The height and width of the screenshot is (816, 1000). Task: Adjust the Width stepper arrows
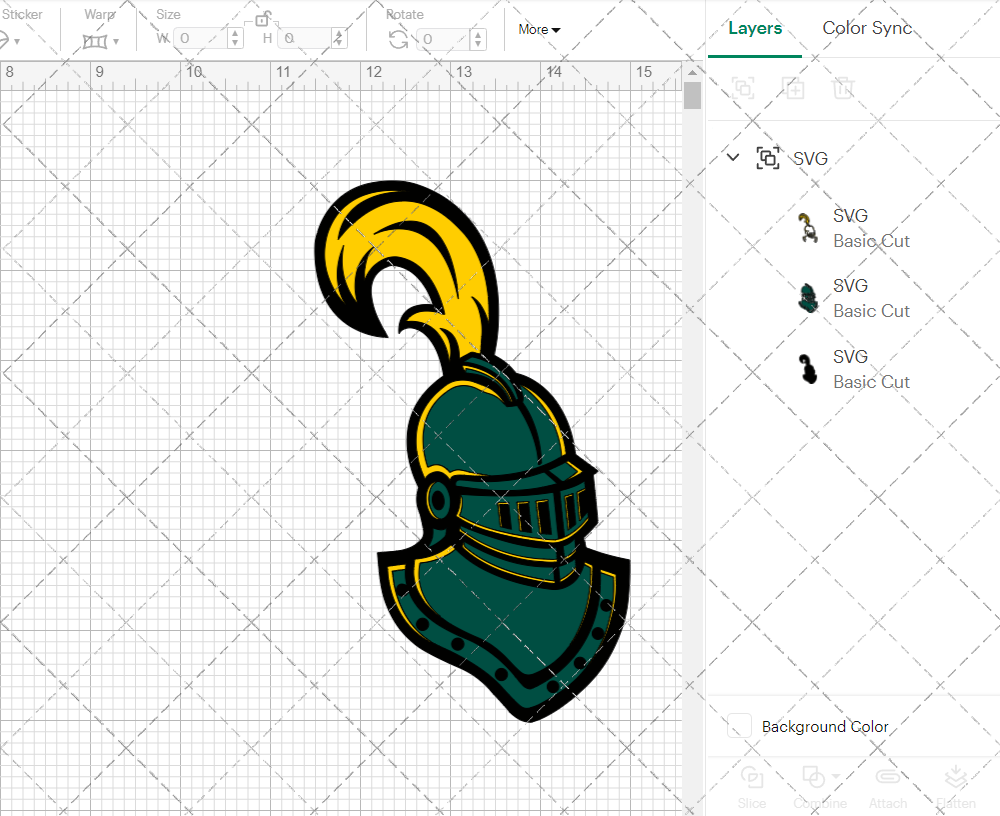[x=235, y=38]
